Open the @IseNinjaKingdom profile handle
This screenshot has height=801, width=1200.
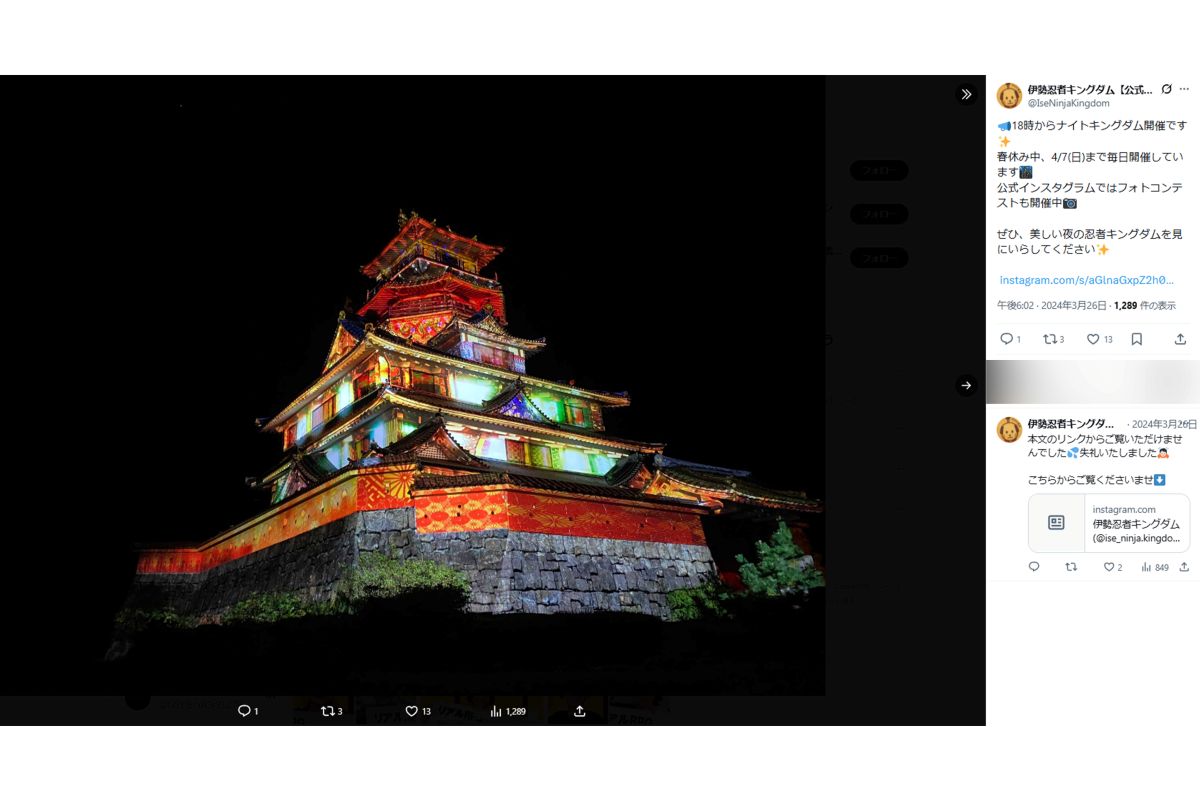click(1068, 103)
